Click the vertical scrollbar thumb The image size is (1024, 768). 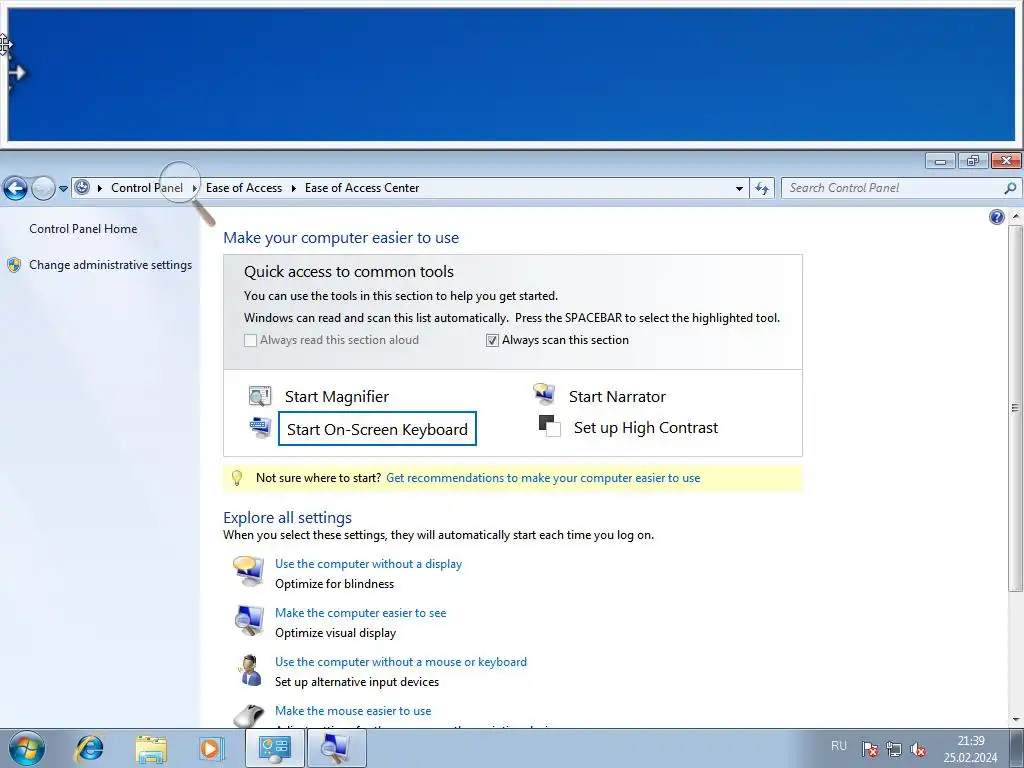[1016, 408]
